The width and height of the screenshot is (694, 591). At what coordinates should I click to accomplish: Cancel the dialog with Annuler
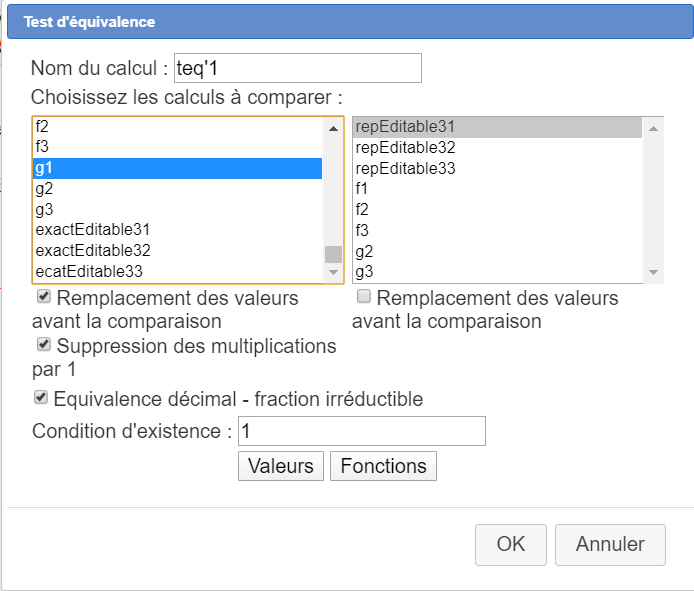[610, 544]
